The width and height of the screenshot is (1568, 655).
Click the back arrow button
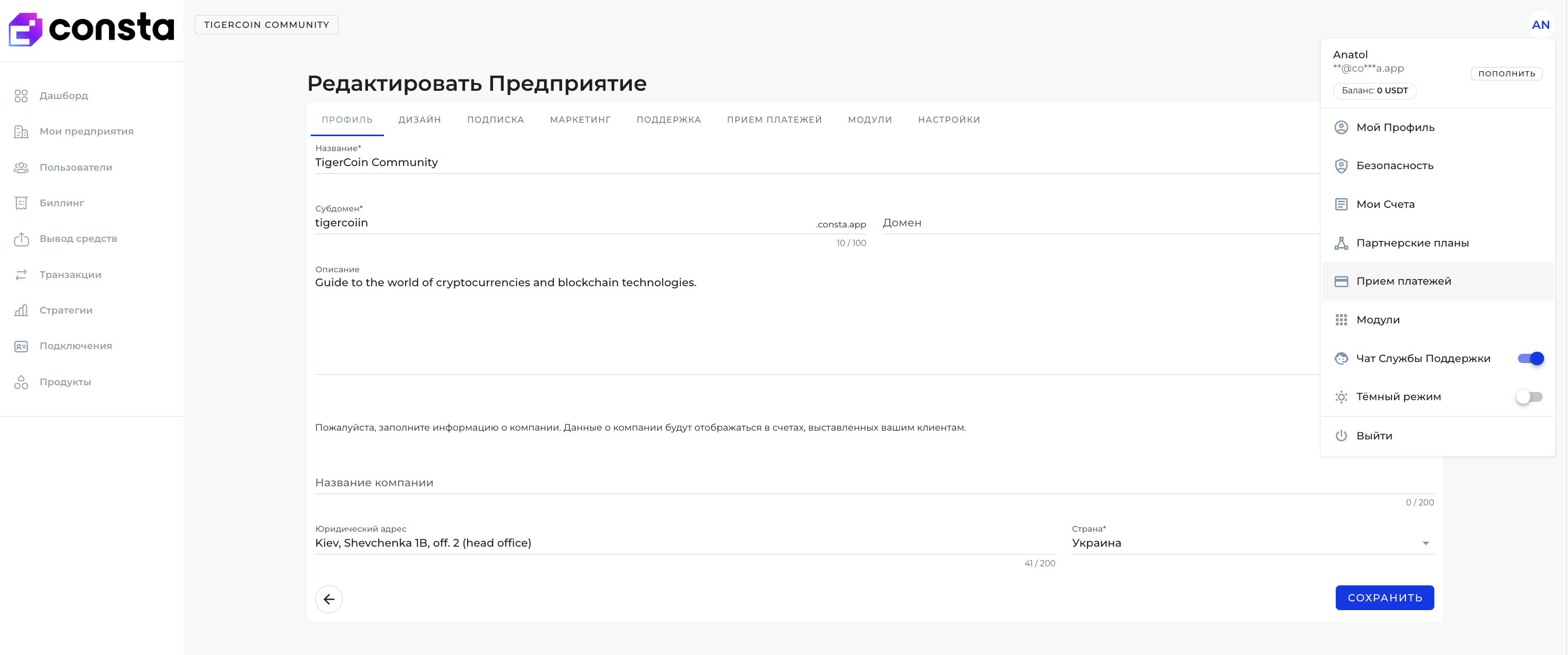click(x=329, y=599)
